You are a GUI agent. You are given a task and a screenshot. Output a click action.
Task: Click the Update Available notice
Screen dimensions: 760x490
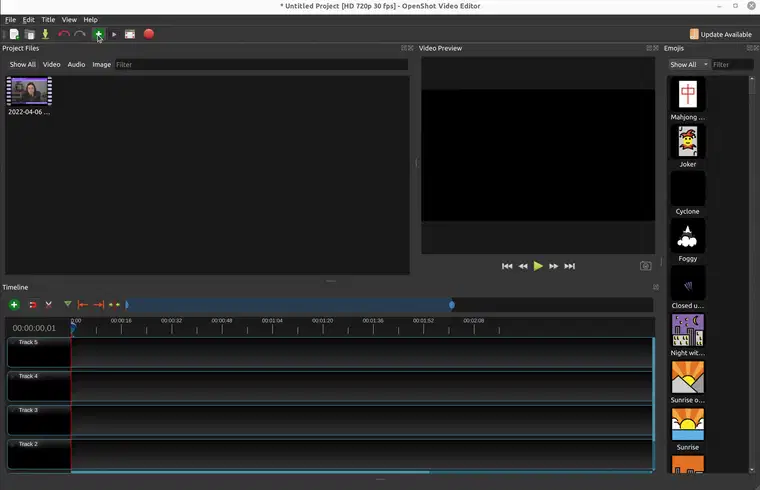click(721, 34)
